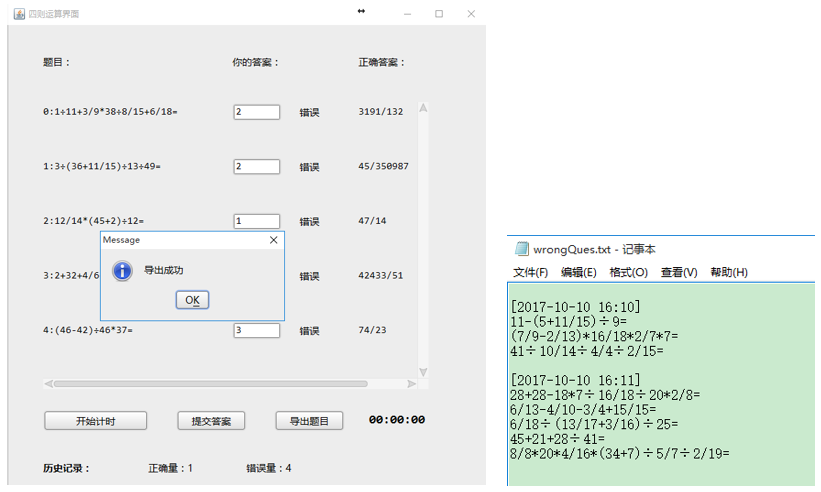Open the 编辑(E) menu in Notepad
This screenshot has height=492, width=821.
click(579, 272)
